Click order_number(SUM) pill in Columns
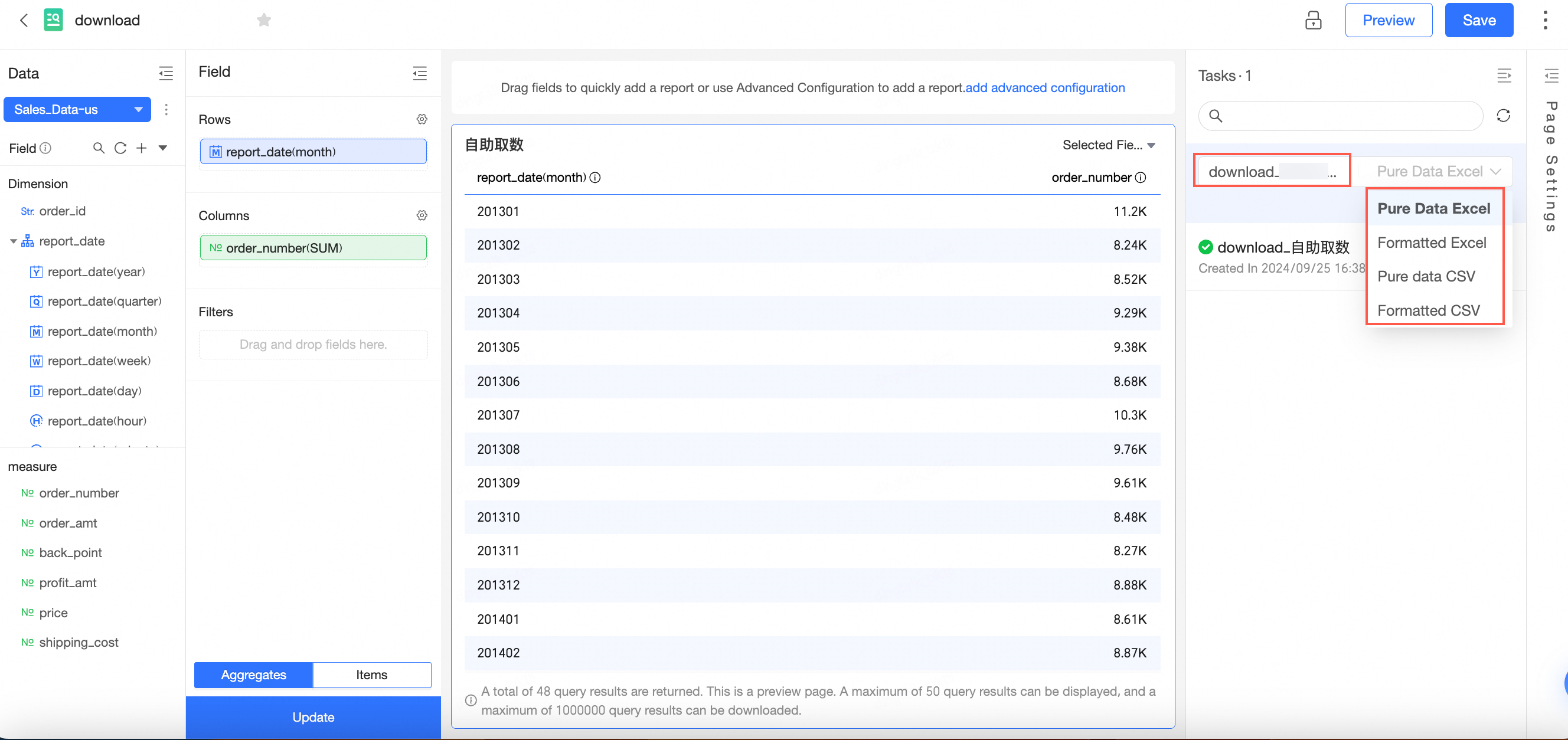 click(313, 248)
